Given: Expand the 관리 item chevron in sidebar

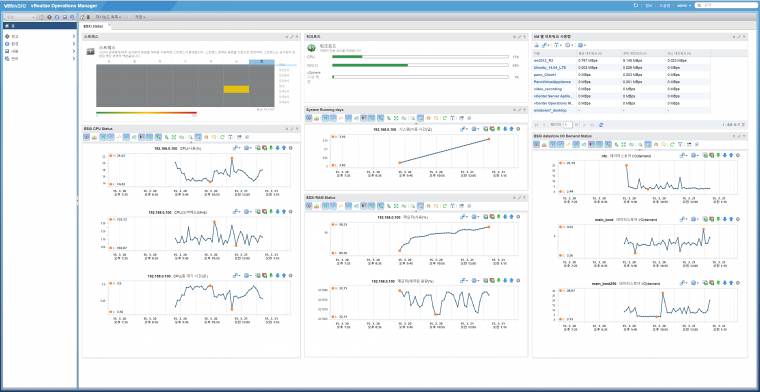Looking at the screenshot, I should 74,58.
